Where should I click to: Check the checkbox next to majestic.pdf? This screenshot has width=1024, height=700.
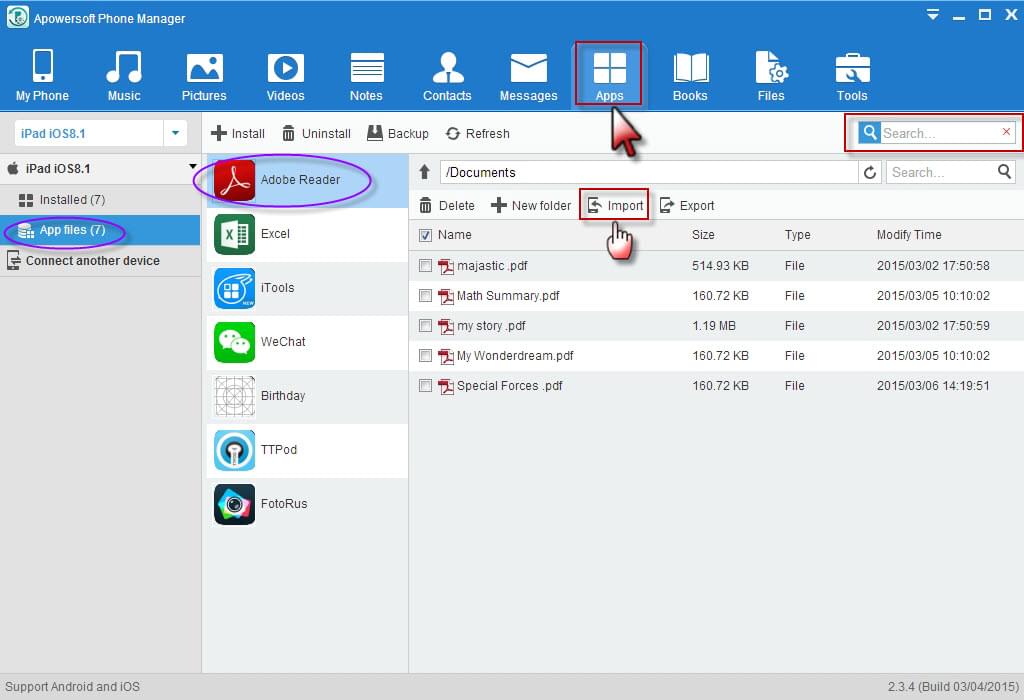pos(426,266)
